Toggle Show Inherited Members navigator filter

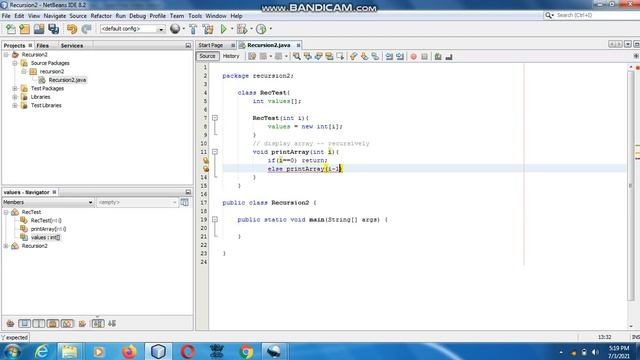(x=10, y=324)
